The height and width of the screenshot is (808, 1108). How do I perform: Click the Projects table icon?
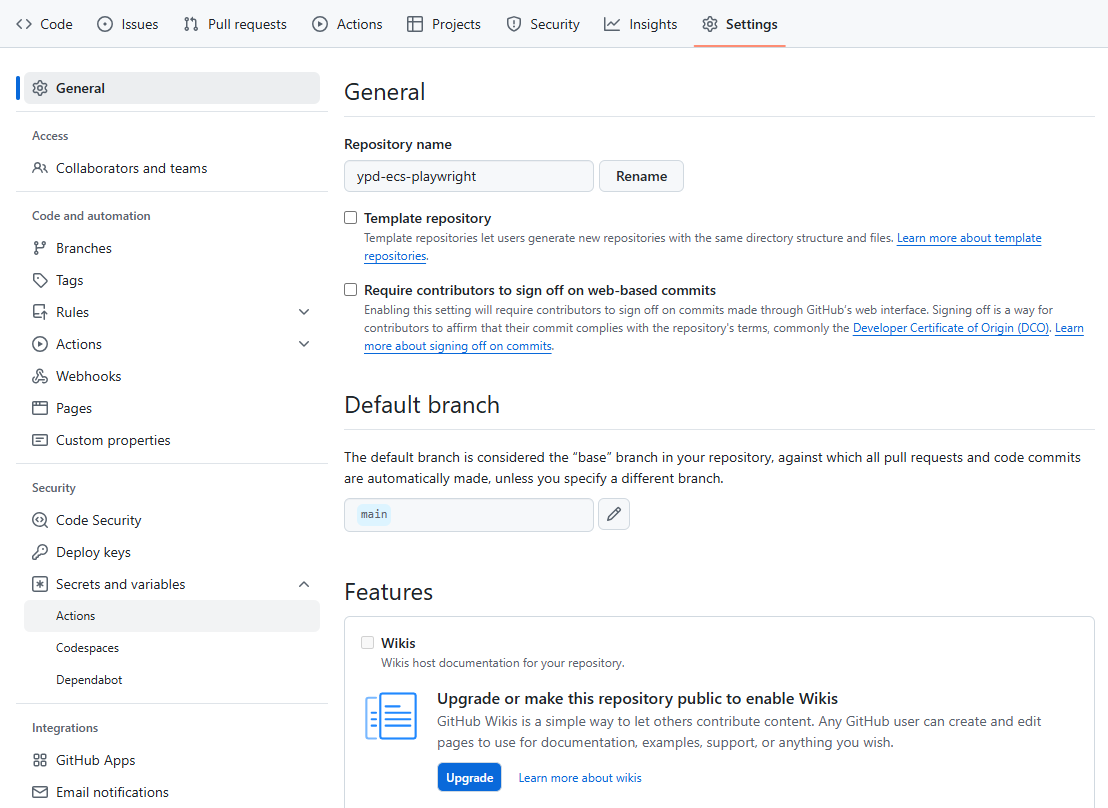click(415, 24)
